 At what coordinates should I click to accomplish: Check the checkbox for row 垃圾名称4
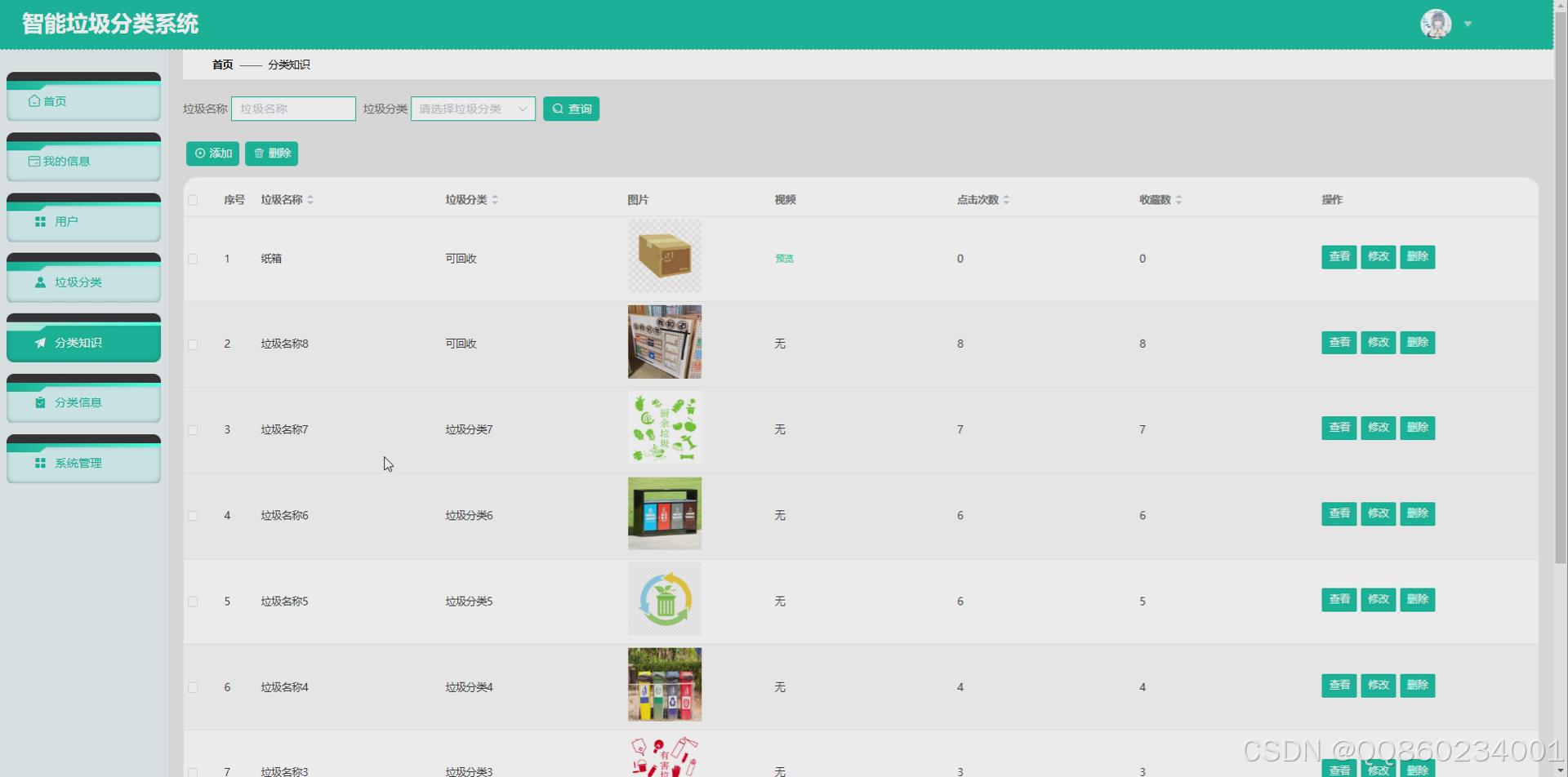[x=193, y=687]
